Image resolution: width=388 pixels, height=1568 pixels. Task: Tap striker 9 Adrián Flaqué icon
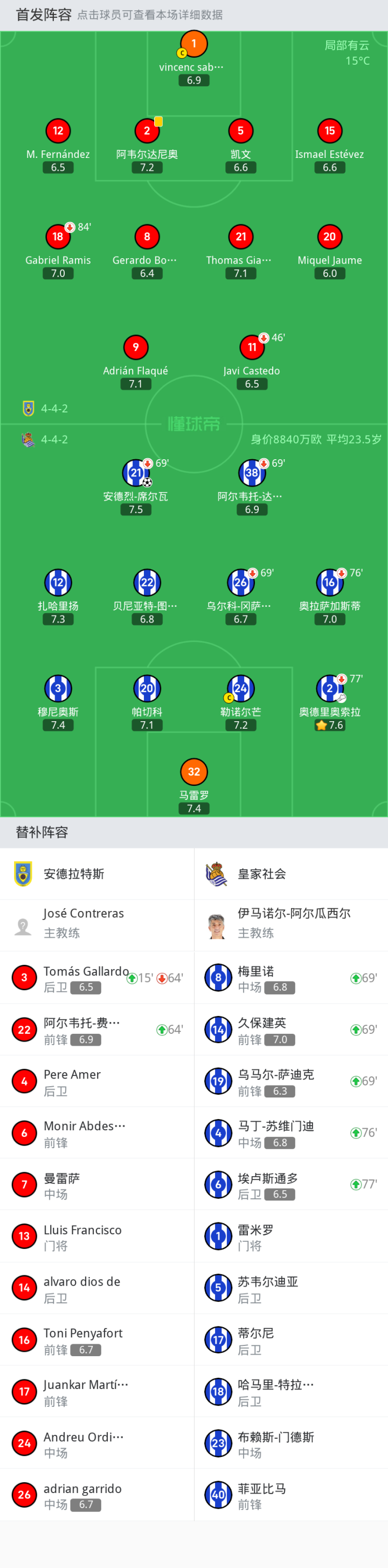point(136,348)
